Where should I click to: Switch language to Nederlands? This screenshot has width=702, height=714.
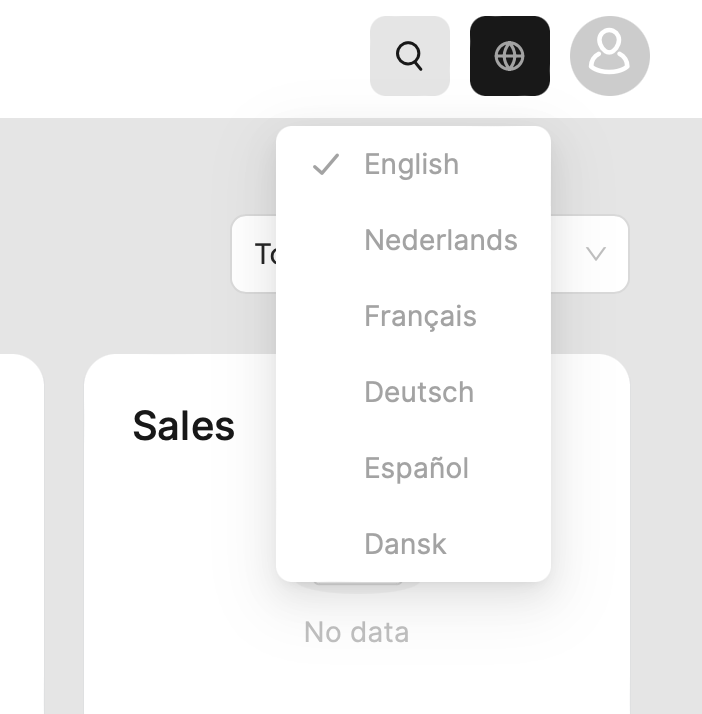tap(440, 241)
